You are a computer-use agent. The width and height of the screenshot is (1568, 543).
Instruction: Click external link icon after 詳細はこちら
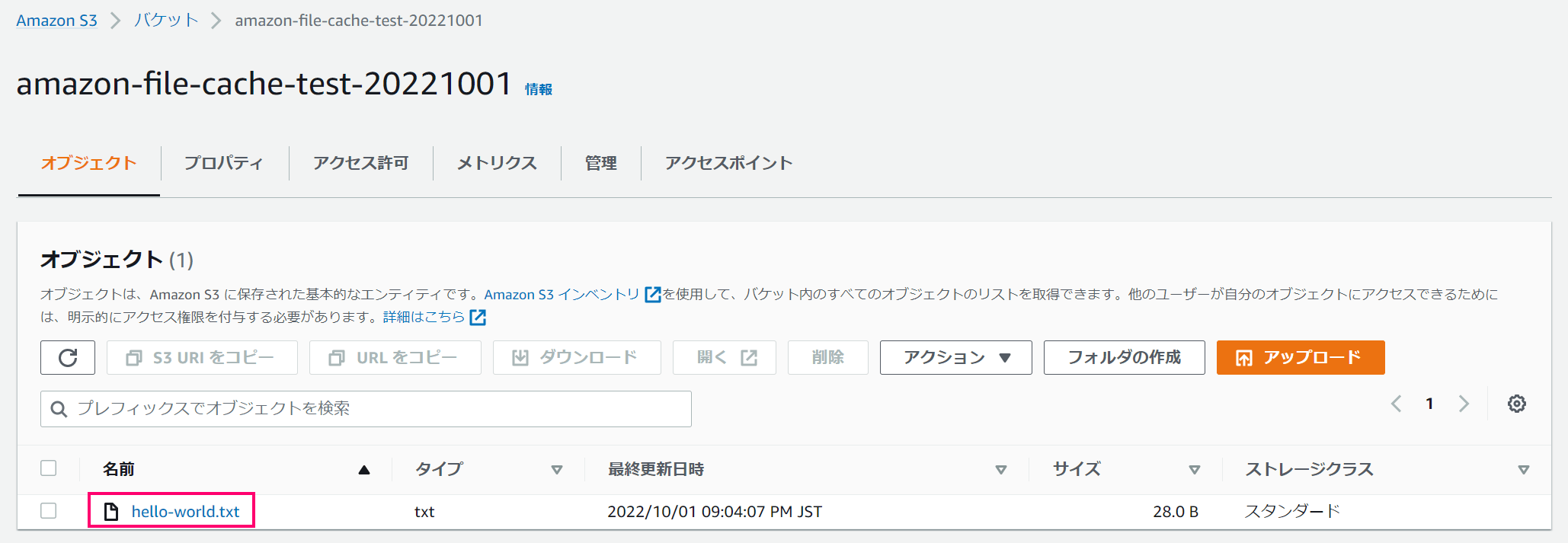pyautogui.click(x=478, y=317)
